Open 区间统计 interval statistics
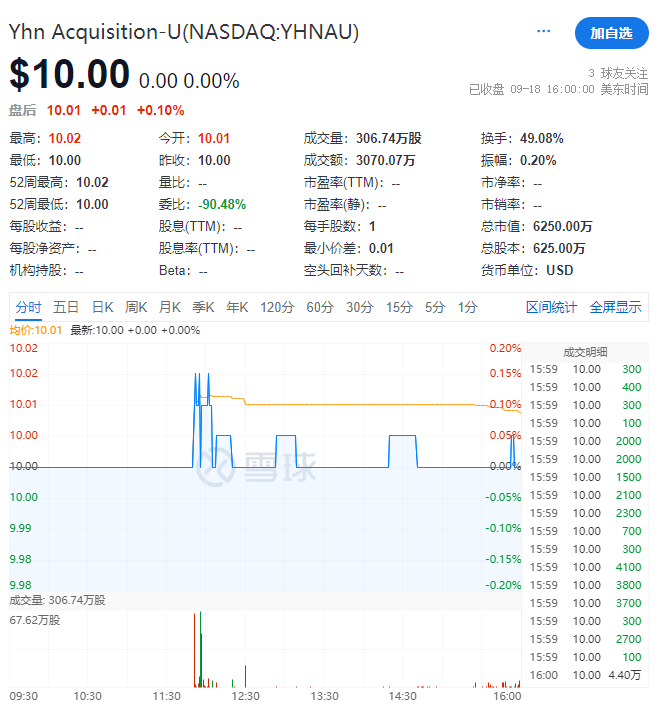The width and height of the screenshot is (659, 725). [x=551, y=307]
